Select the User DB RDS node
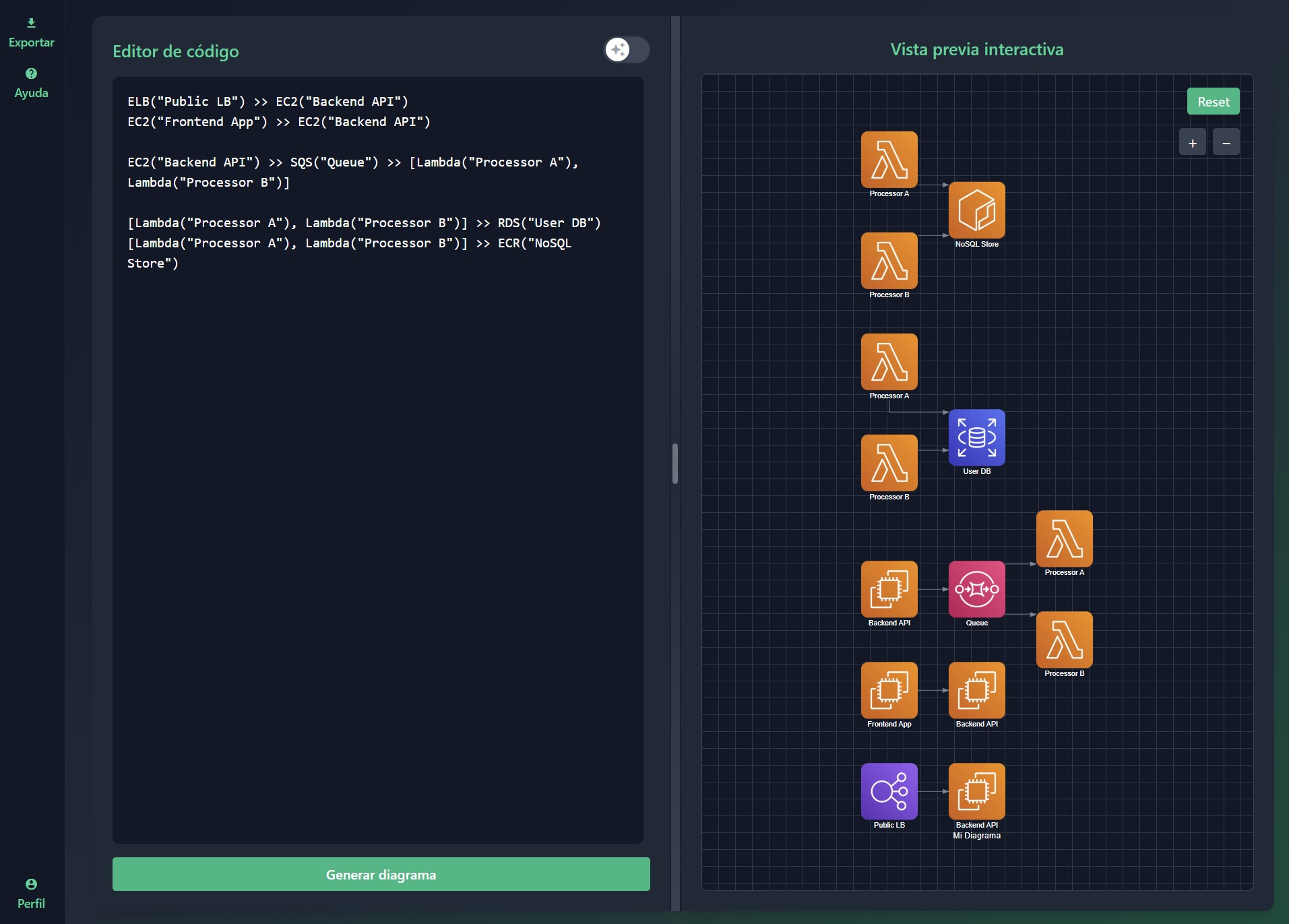This screenshot has height=924, width=1289. [x=976, y=438]
